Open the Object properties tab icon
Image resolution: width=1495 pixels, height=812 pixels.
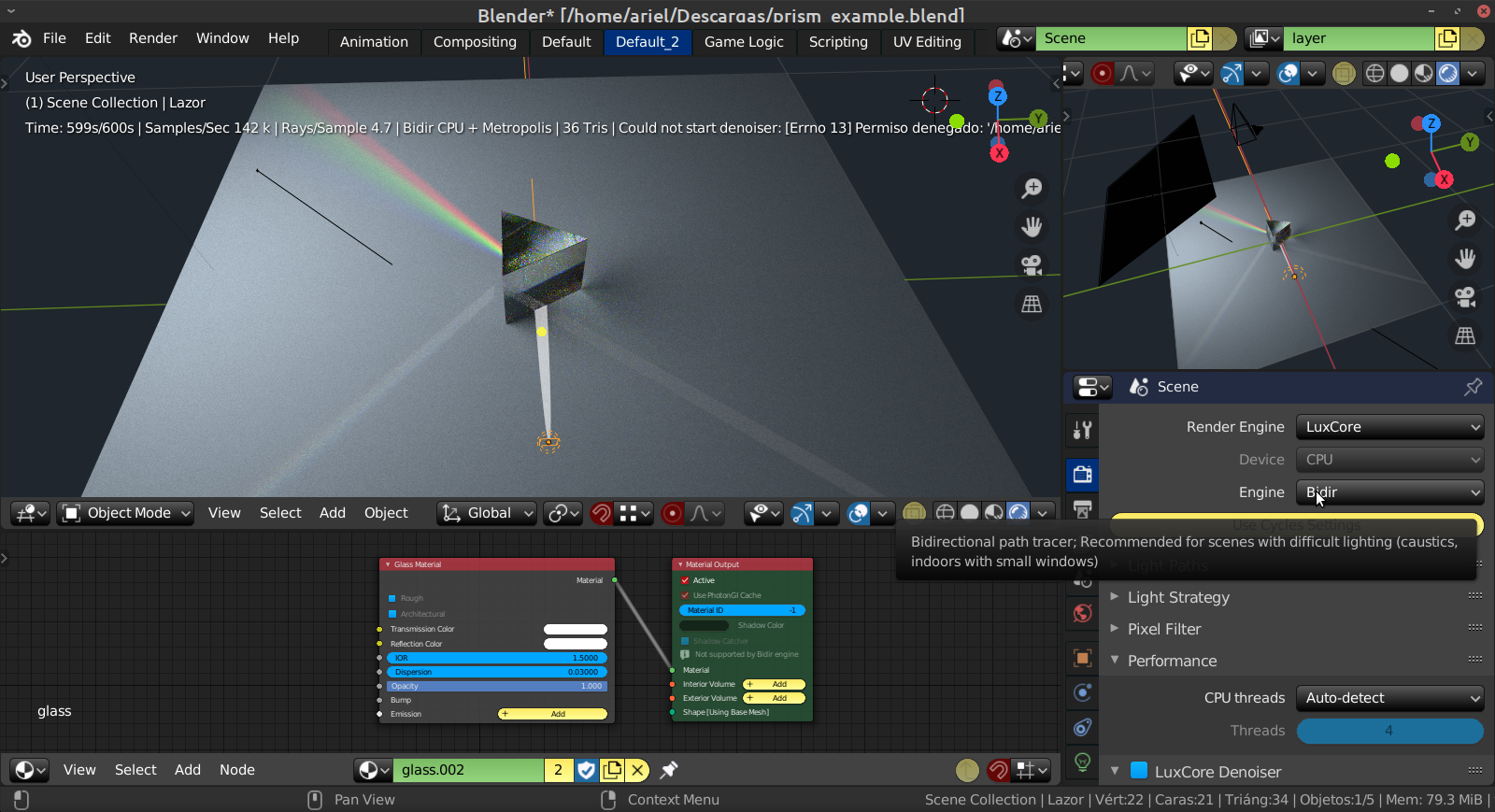pyautogui.click(x=1083, y=659)
